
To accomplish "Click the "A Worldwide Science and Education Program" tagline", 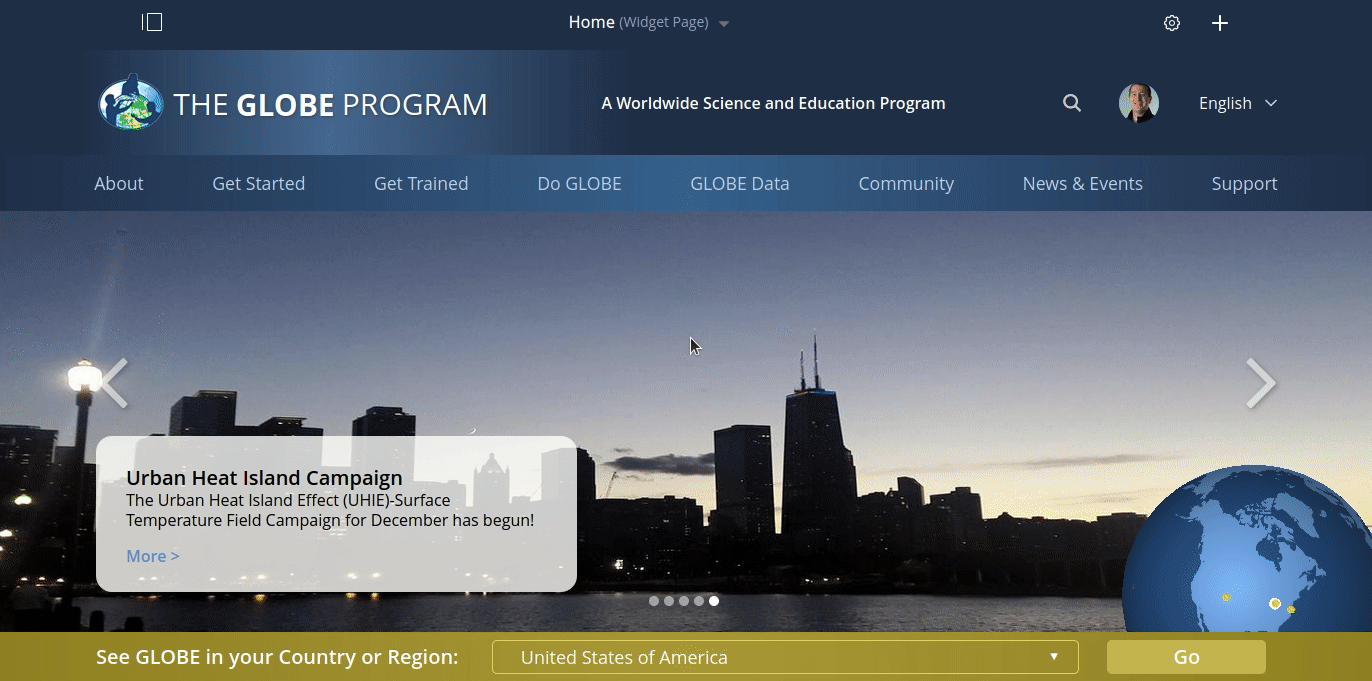I will 773,103.
